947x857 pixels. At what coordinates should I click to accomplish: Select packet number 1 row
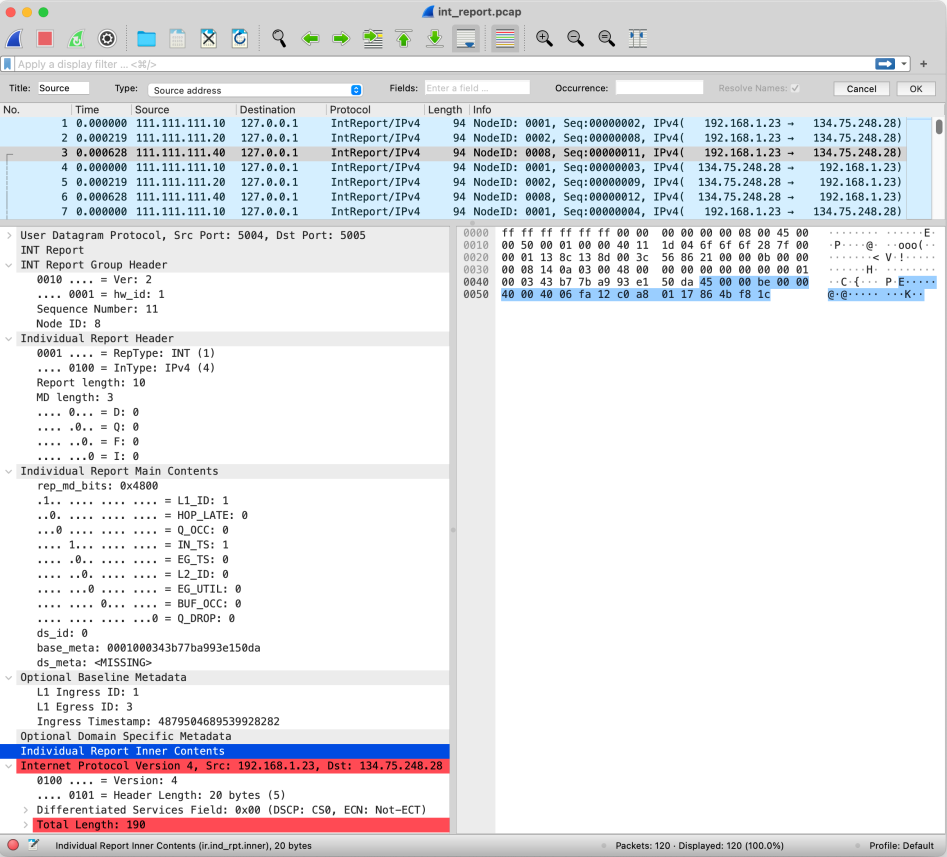click(453, 123)
